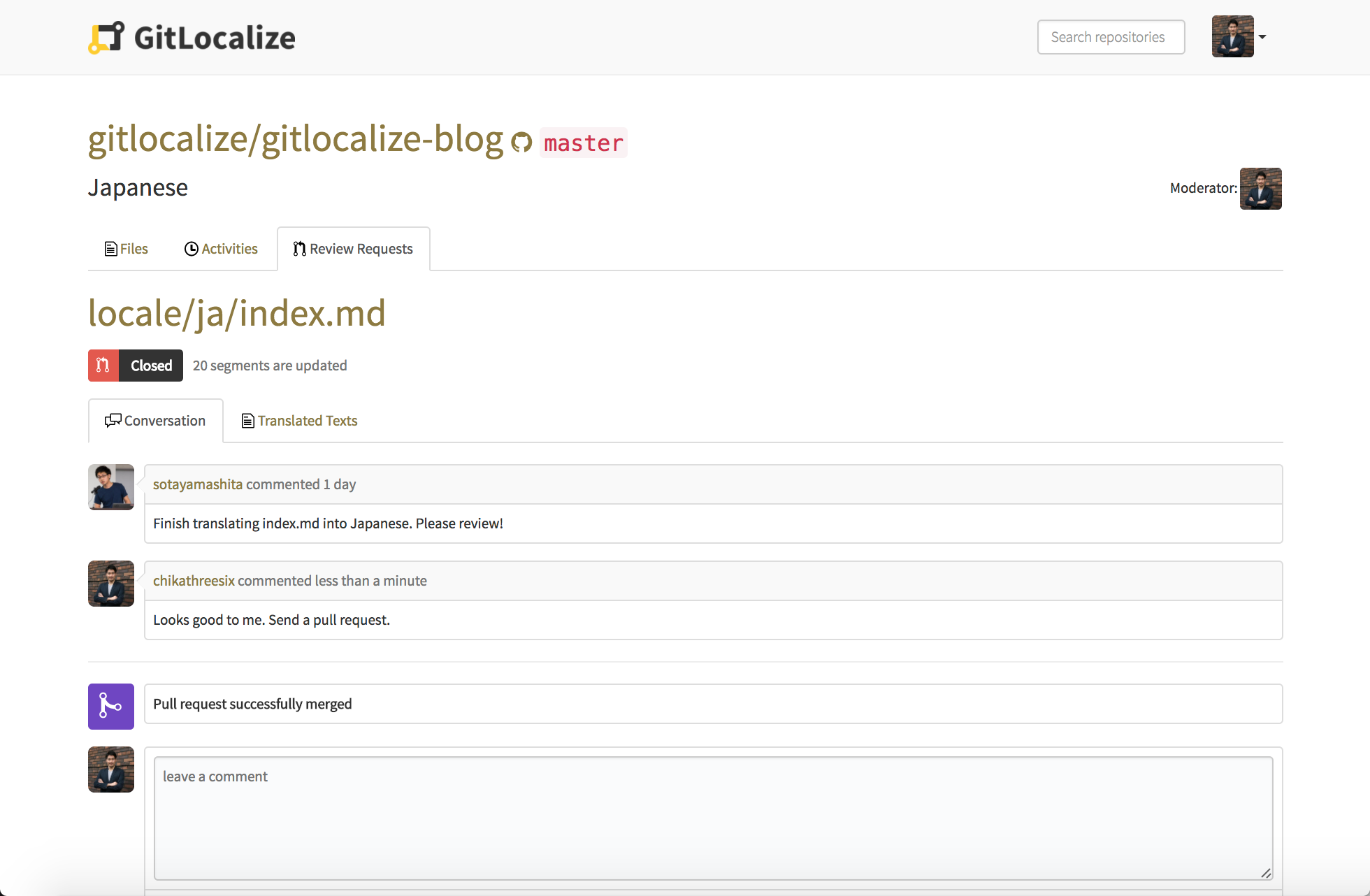Open the chikathreesix profile link
The image size is (1370, 896).
click(194, 581)
